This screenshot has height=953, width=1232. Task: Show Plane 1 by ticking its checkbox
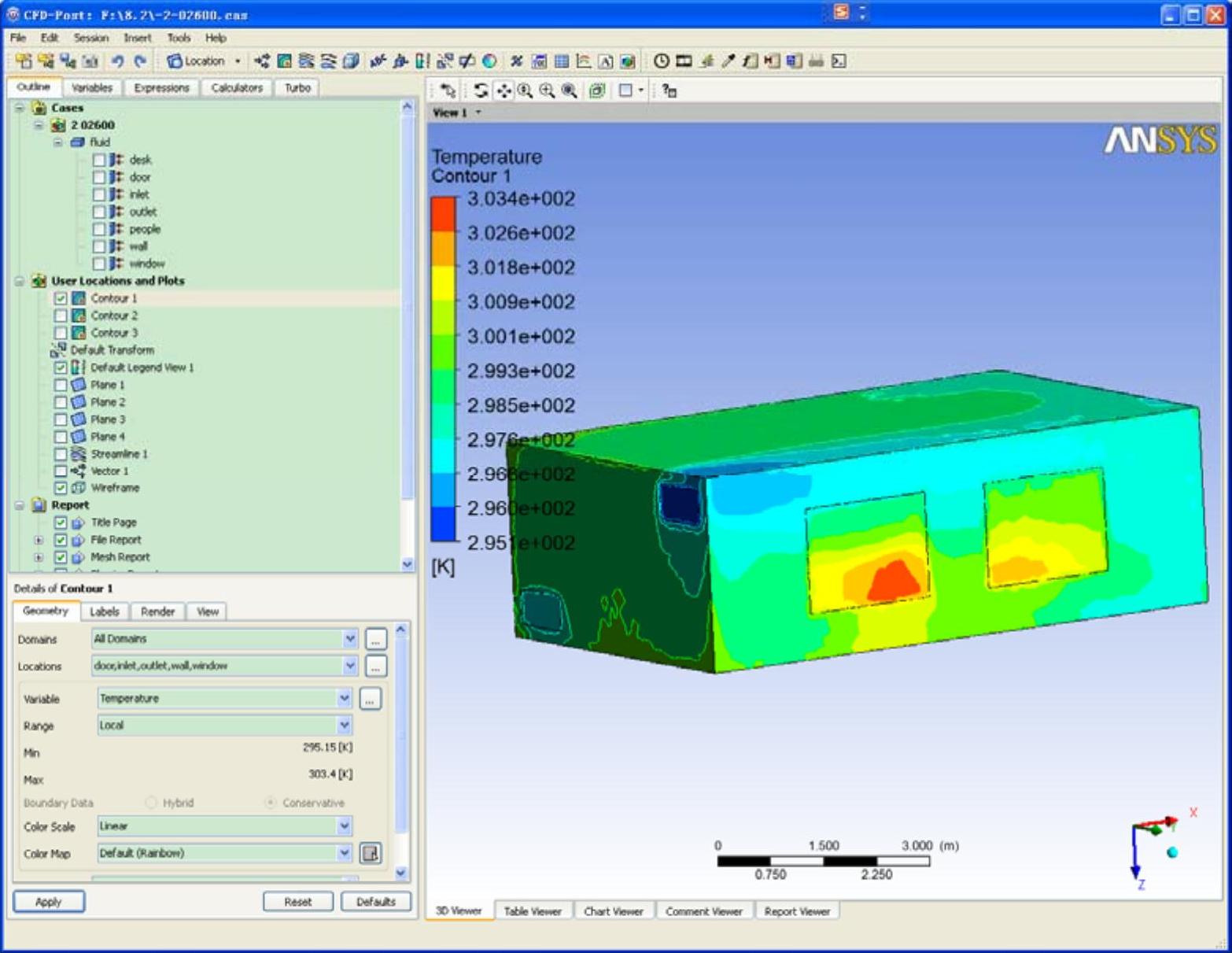61,385
